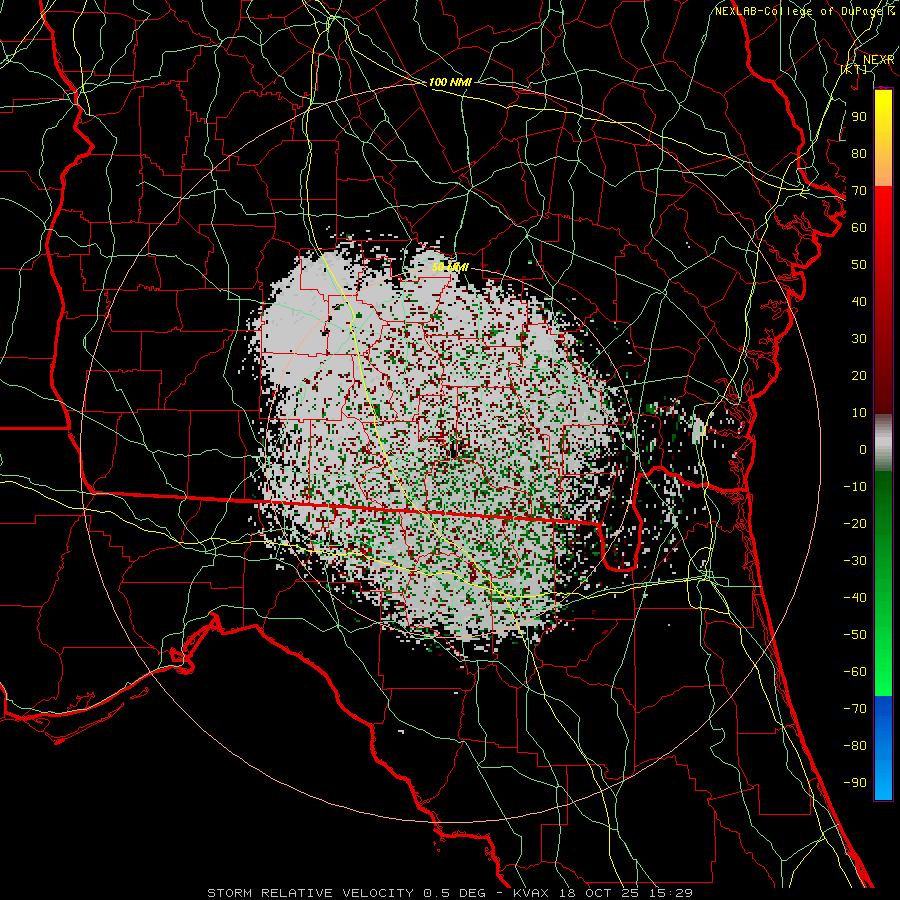Click the yellow segment of the velocity color bar

(883, 115)
